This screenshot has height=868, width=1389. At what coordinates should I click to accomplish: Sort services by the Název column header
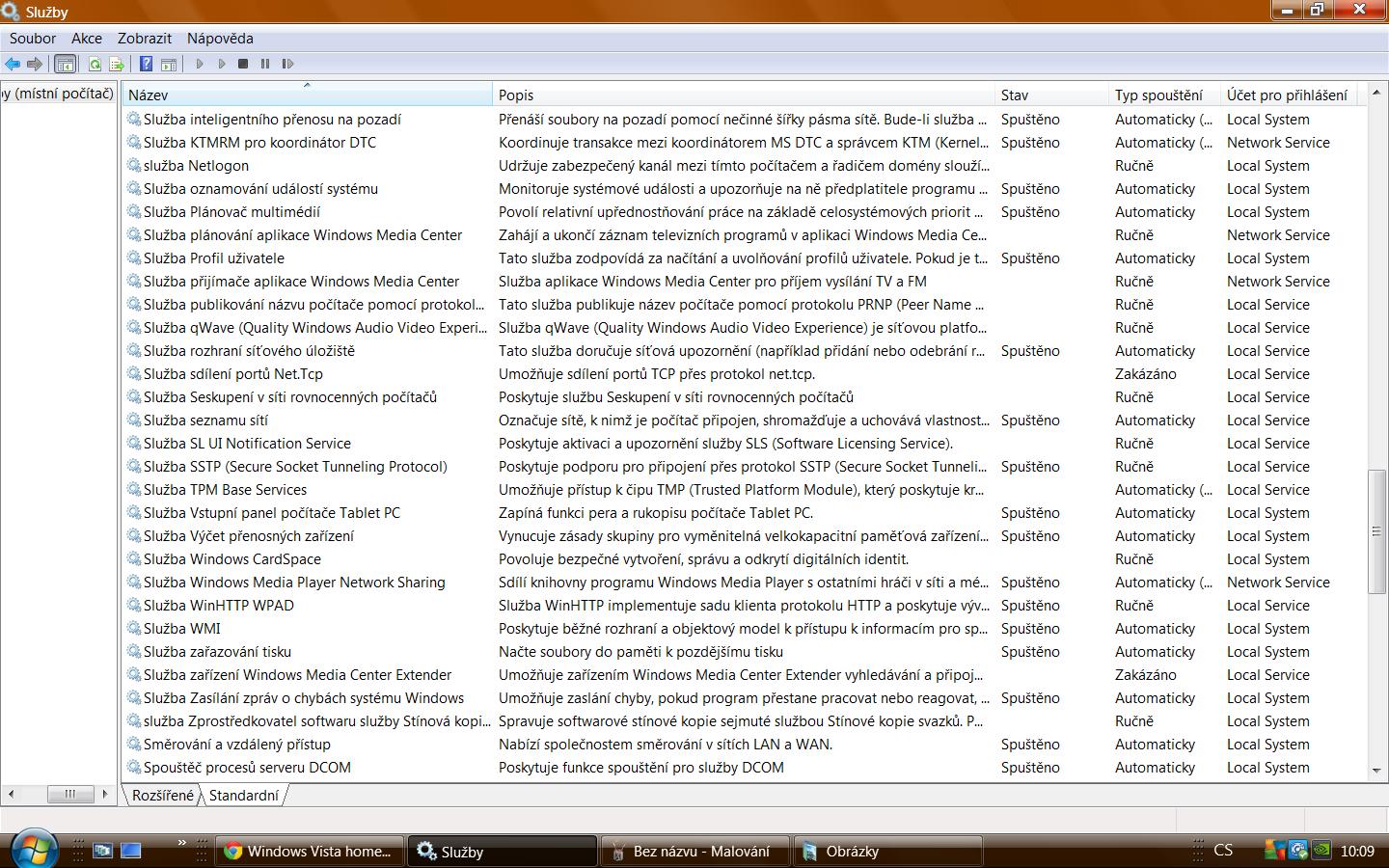[307, 95]
